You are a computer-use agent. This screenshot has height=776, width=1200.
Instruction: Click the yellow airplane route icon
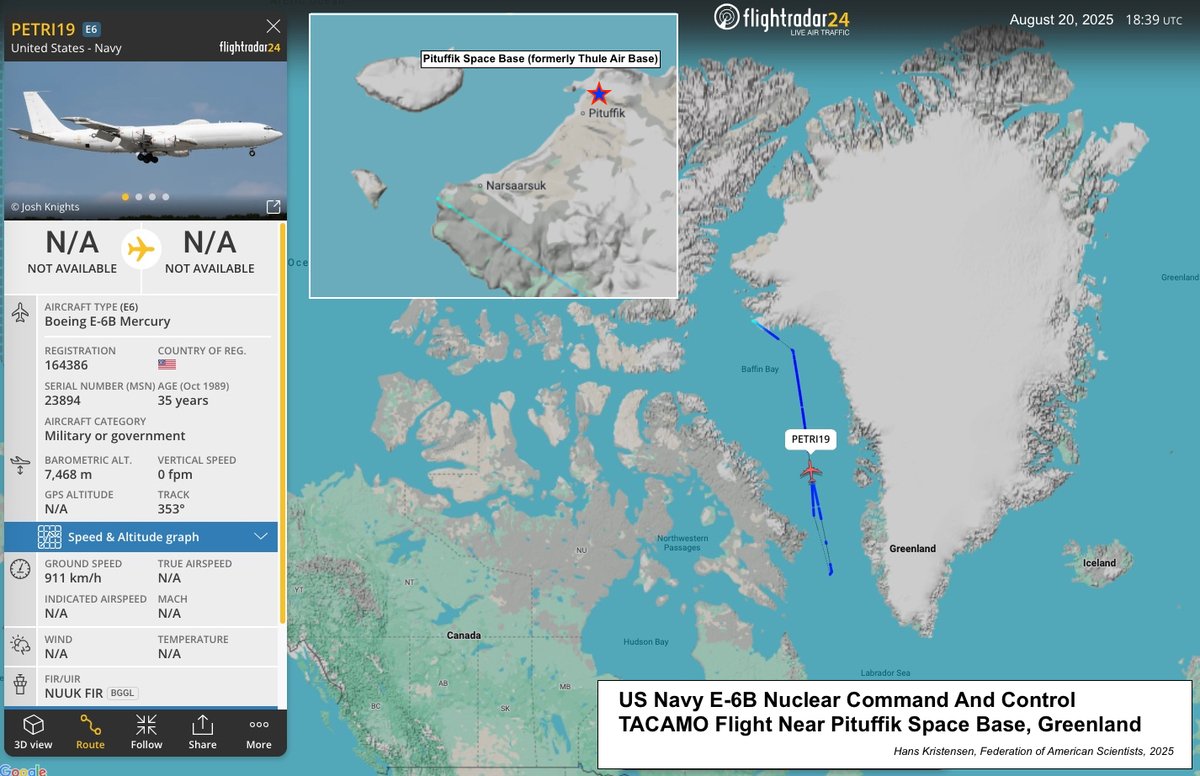pos(142,248)
